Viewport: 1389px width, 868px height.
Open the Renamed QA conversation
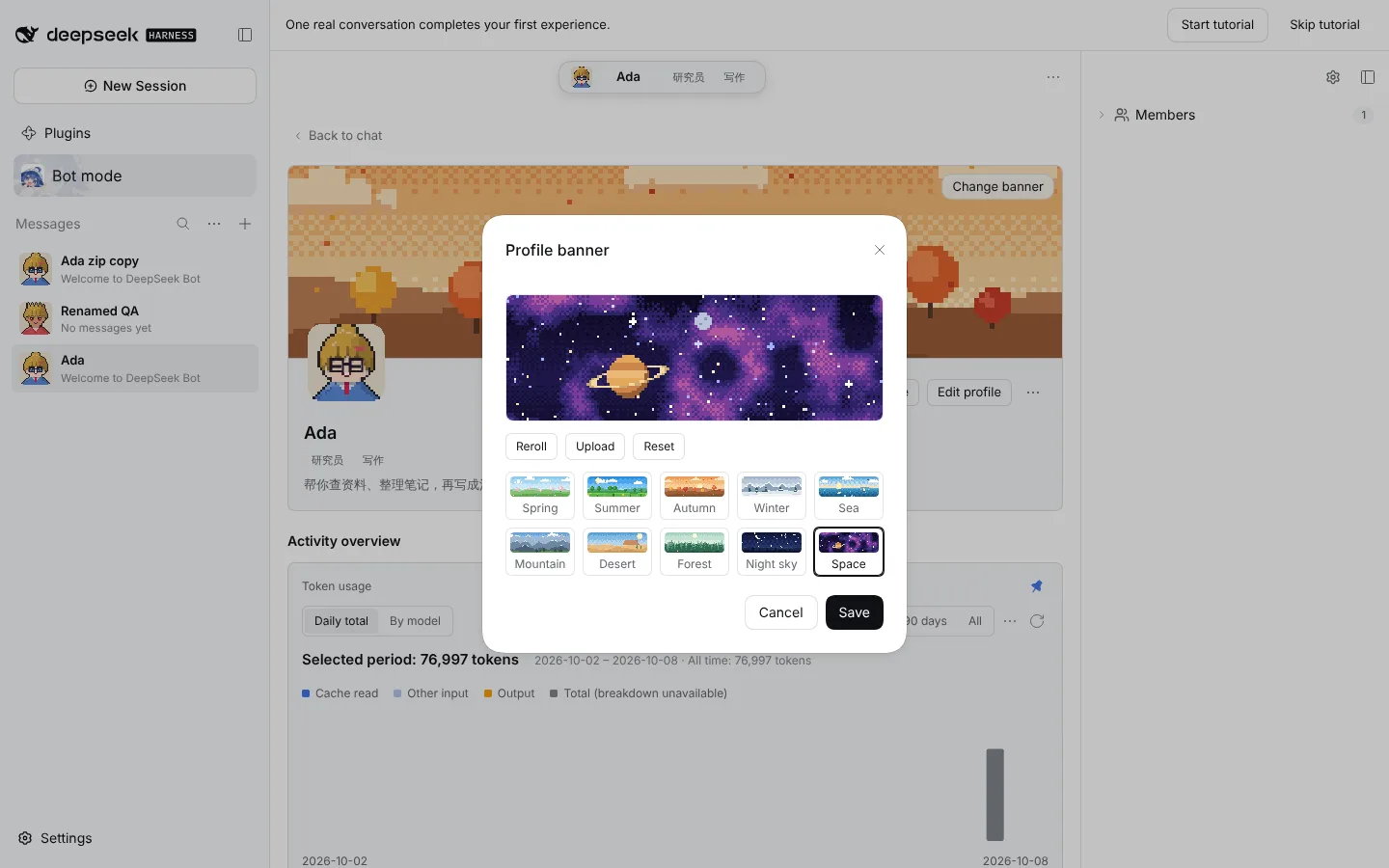point(135,319)
